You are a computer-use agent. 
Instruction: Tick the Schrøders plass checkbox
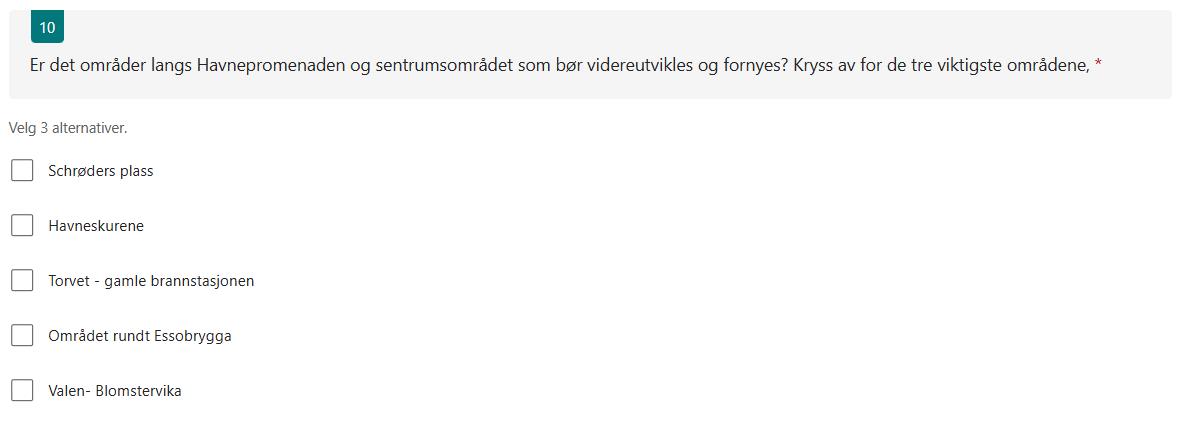point(22,170)
